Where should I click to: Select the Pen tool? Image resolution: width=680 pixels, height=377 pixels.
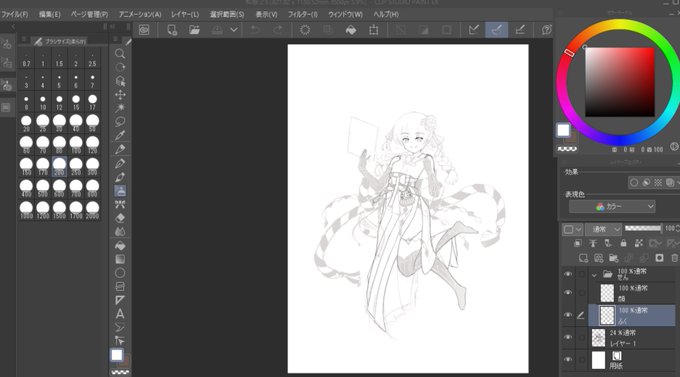pos(120,149)
